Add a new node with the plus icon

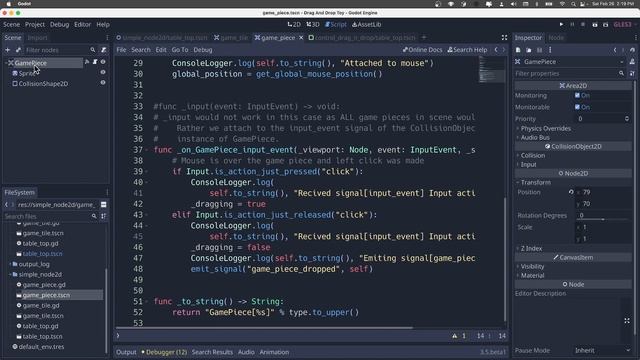[7, 50]
